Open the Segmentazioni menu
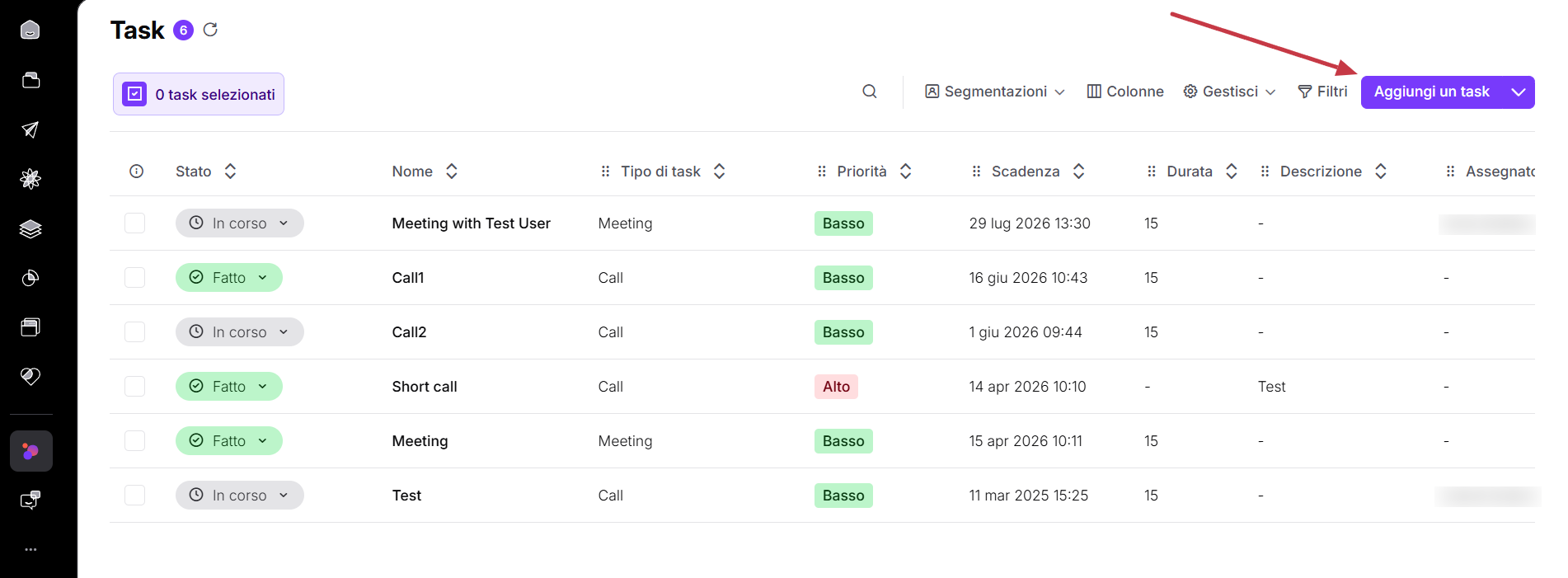 pos(995,92)
